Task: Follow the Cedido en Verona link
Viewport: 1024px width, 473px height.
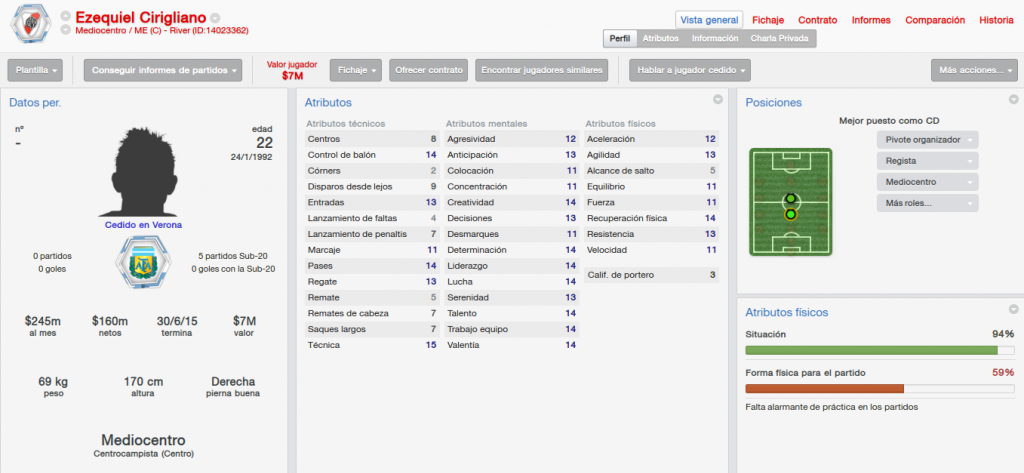Action: 143,225
